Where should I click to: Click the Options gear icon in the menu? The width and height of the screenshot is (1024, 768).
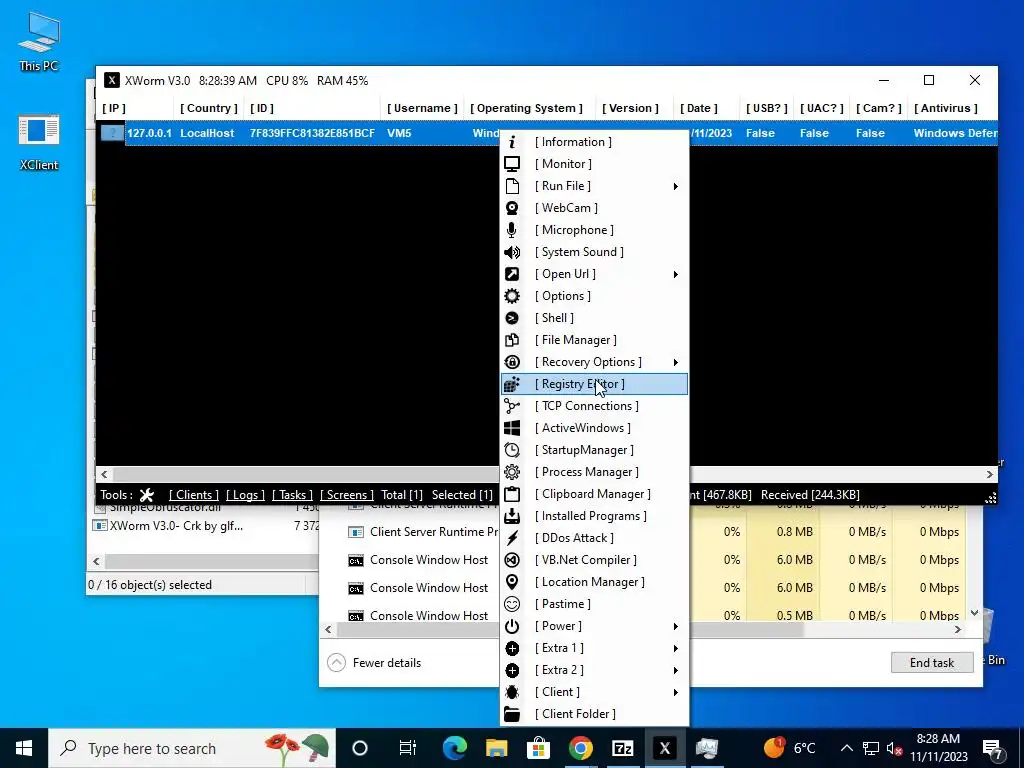point(512,296)
